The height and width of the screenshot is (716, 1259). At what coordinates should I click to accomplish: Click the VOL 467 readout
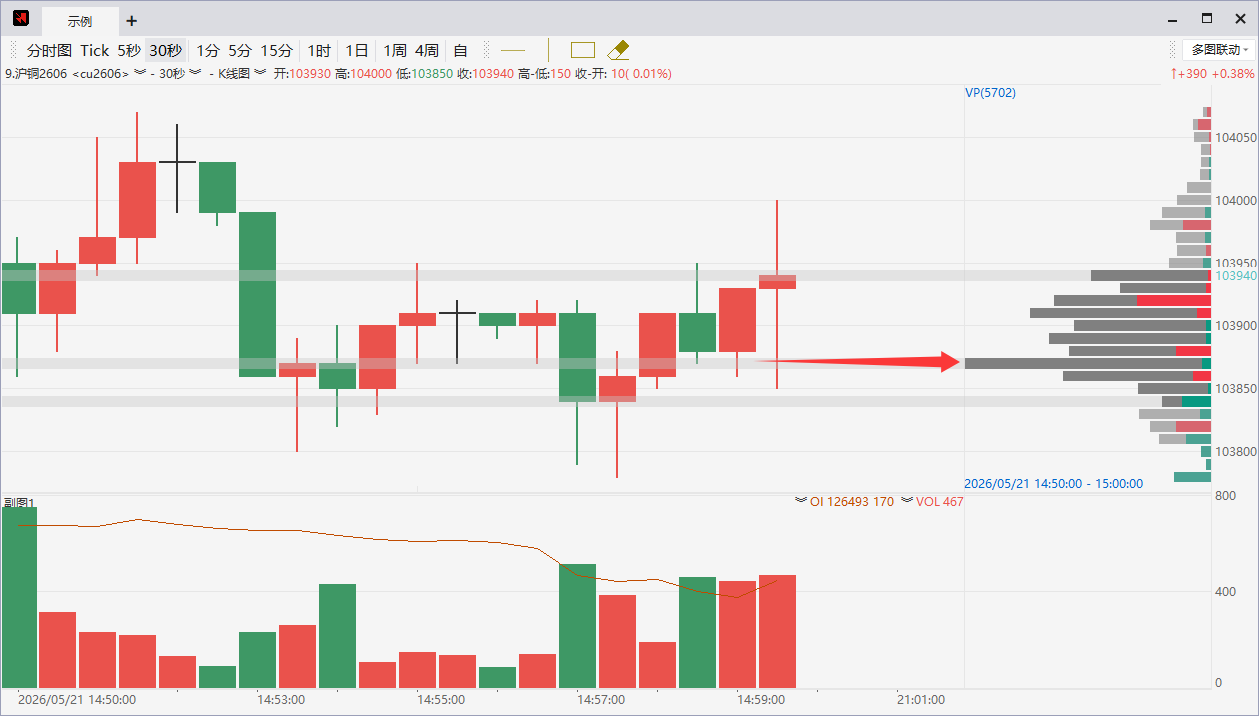point(939,501)
